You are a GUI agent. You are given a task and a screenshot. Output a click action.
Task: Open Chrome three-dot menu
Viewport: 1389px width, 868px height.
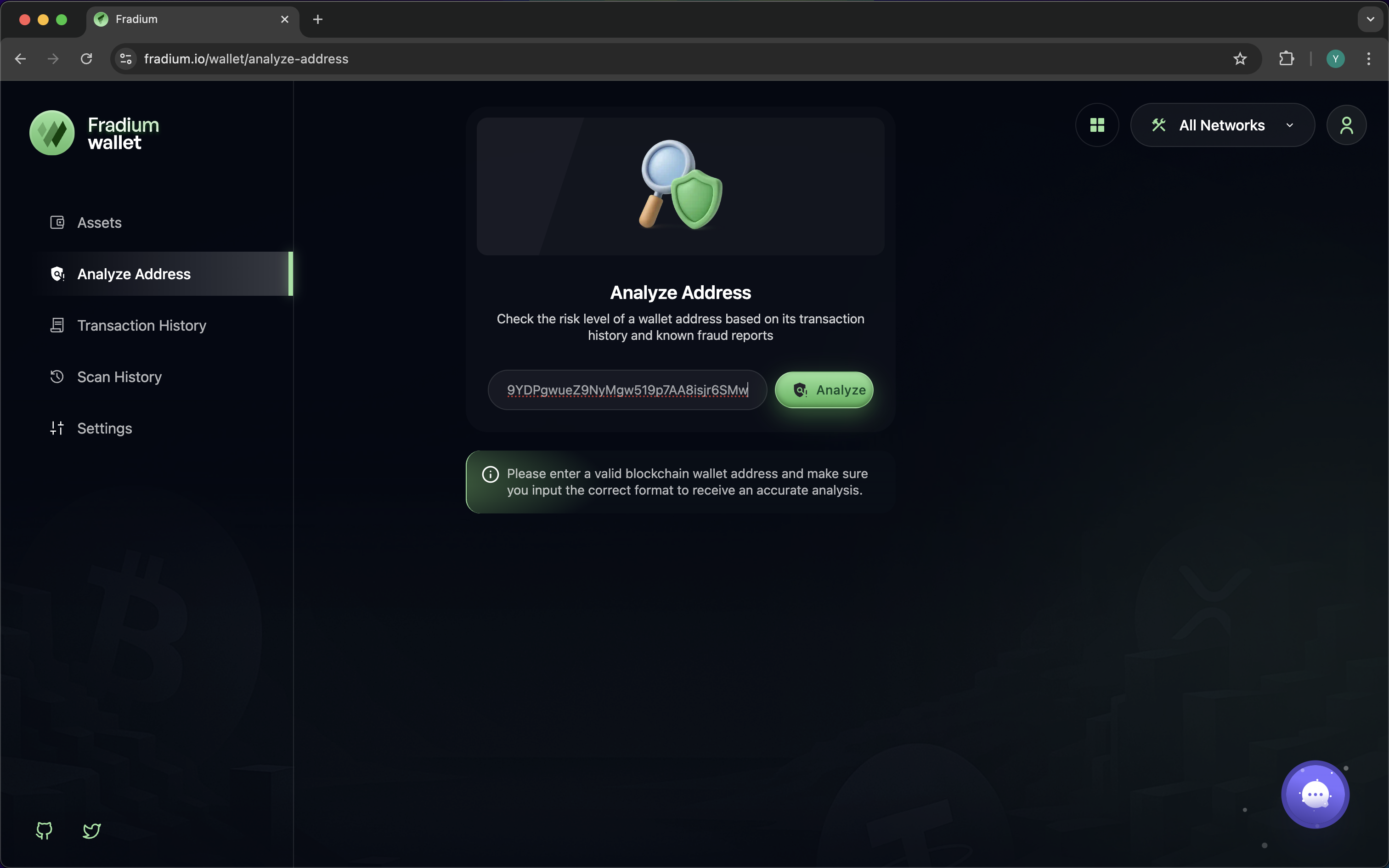(1368, 59)
